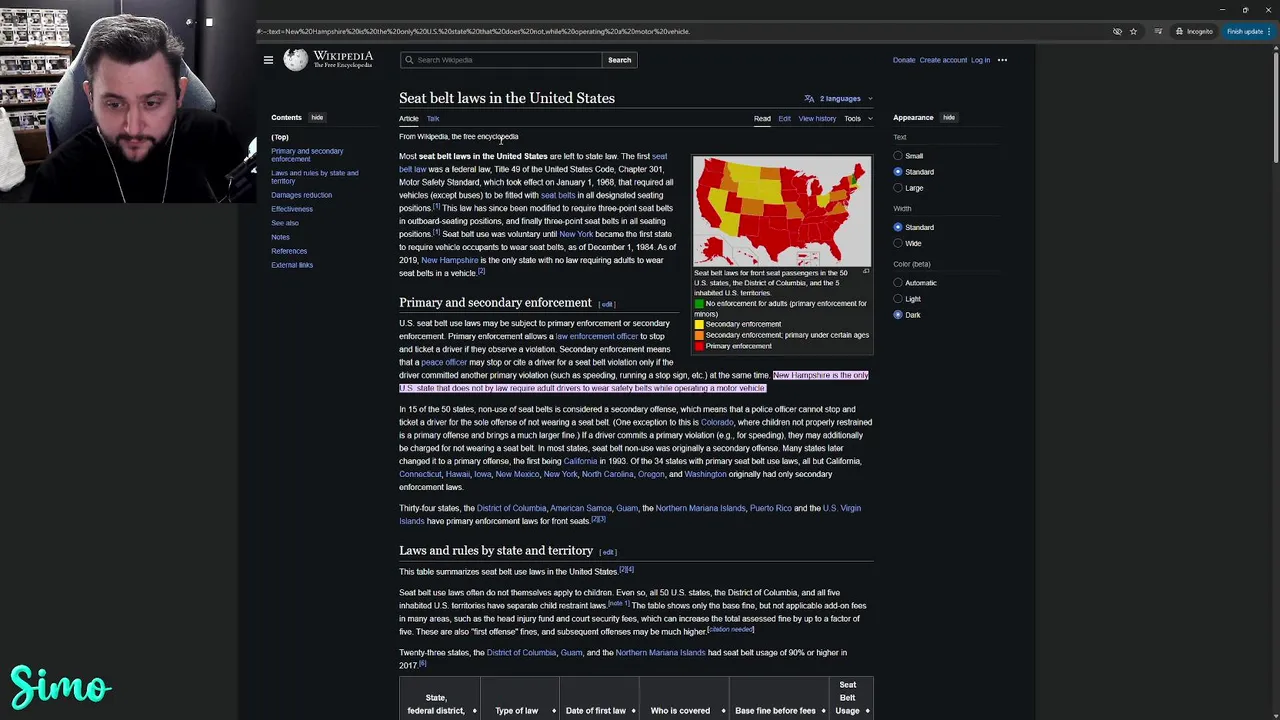Open the New Hampshire link in intro
This screenshot has height=720, width=1280.
click(x=449, y=260)
